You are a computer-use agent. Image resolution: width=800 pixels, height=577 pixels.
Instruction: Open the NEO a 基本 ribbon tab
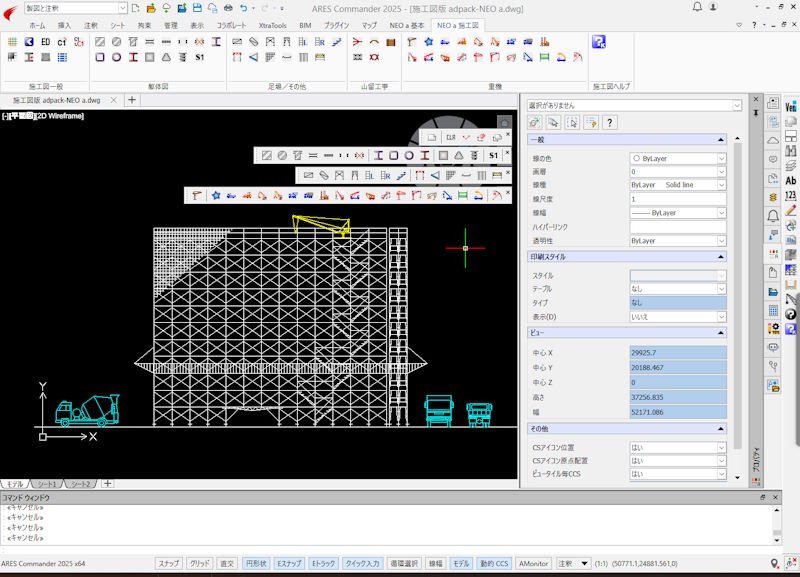click(x=406, y=25)
